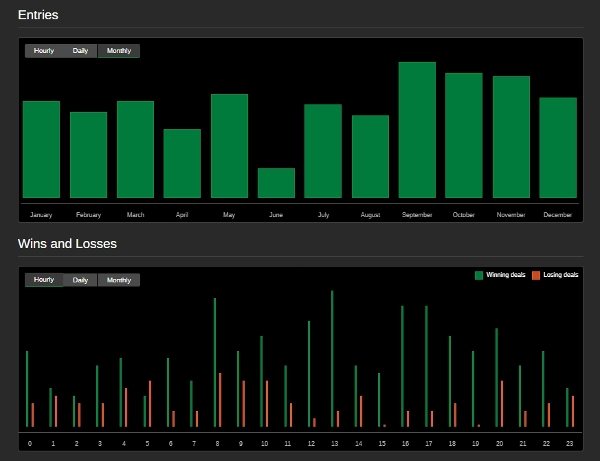The image size is (600, 461).
Task: Click the December entries bar
Action: pyautogui.click(x=558, y=148)
